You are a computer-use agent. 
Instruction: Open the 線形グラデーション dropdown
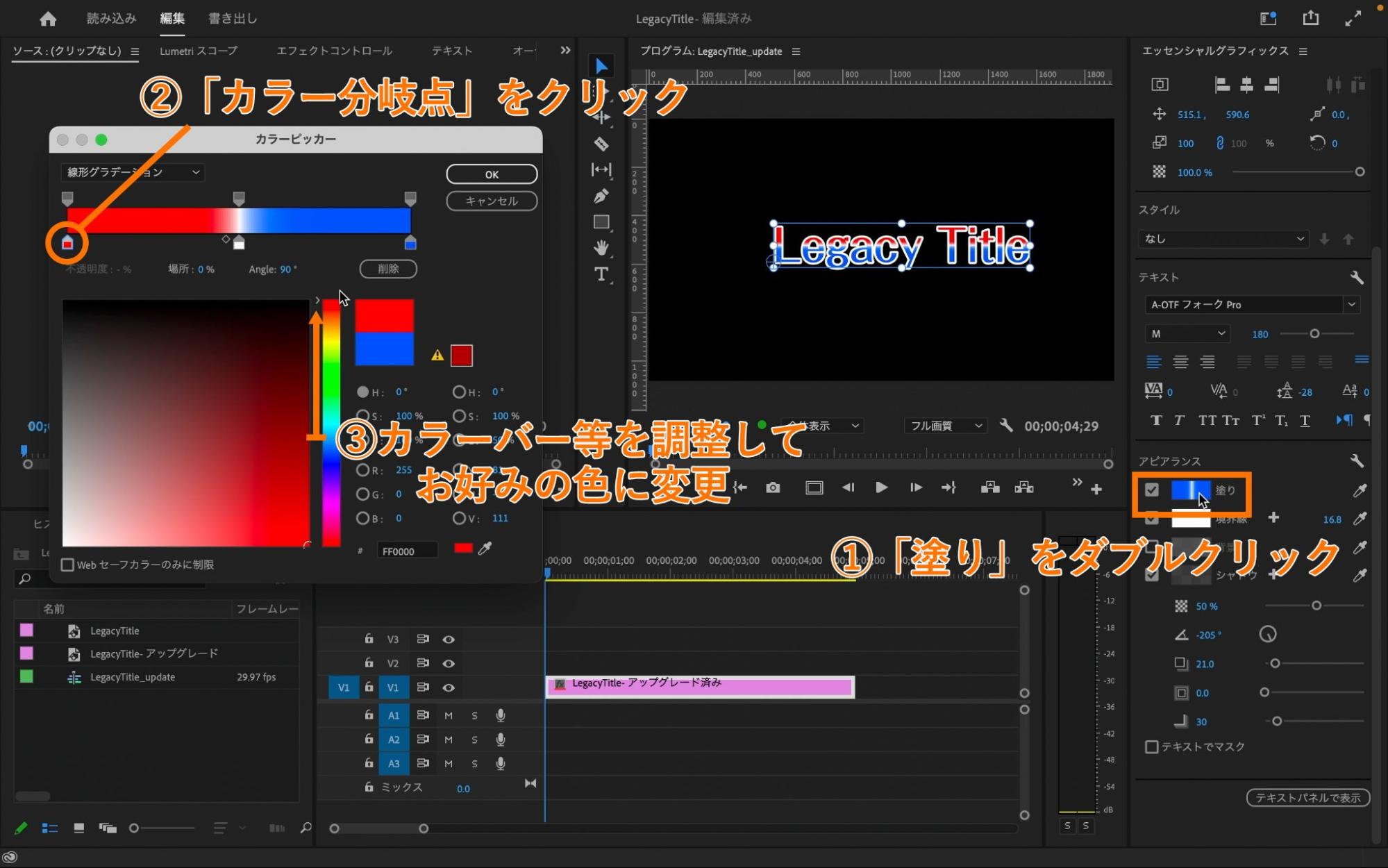click(x=132, y=172)
